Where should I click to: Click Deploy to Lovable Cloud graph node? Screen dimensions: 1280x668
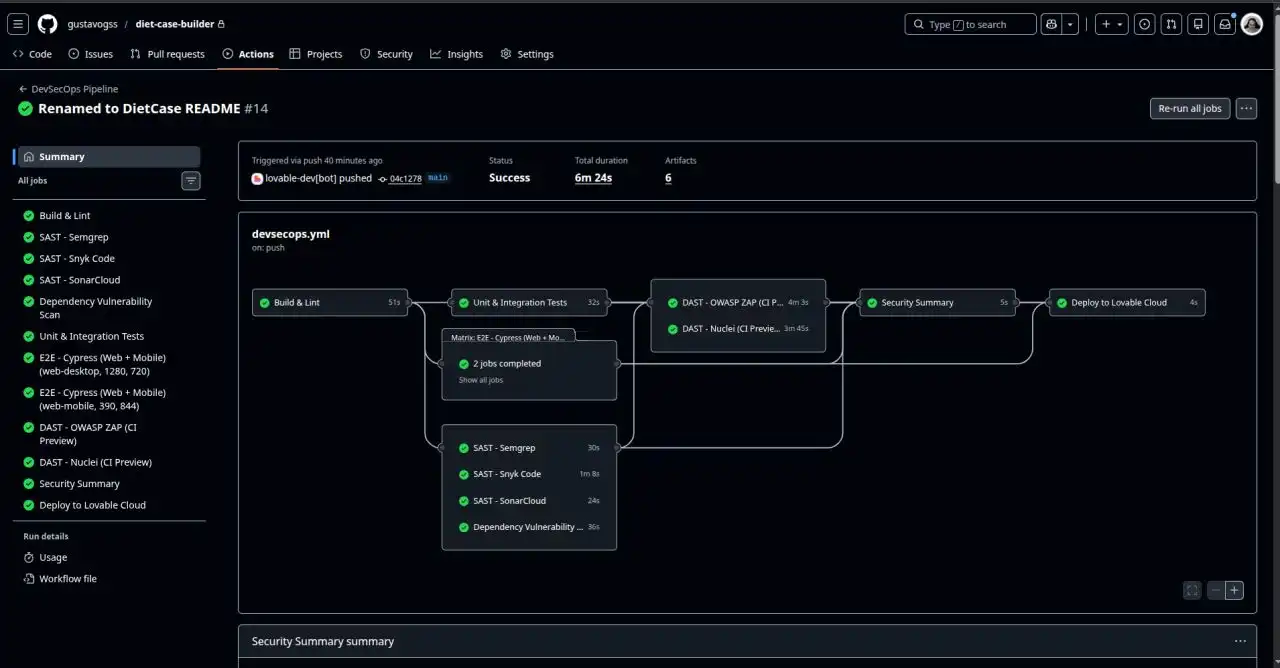pos(1127,302)
